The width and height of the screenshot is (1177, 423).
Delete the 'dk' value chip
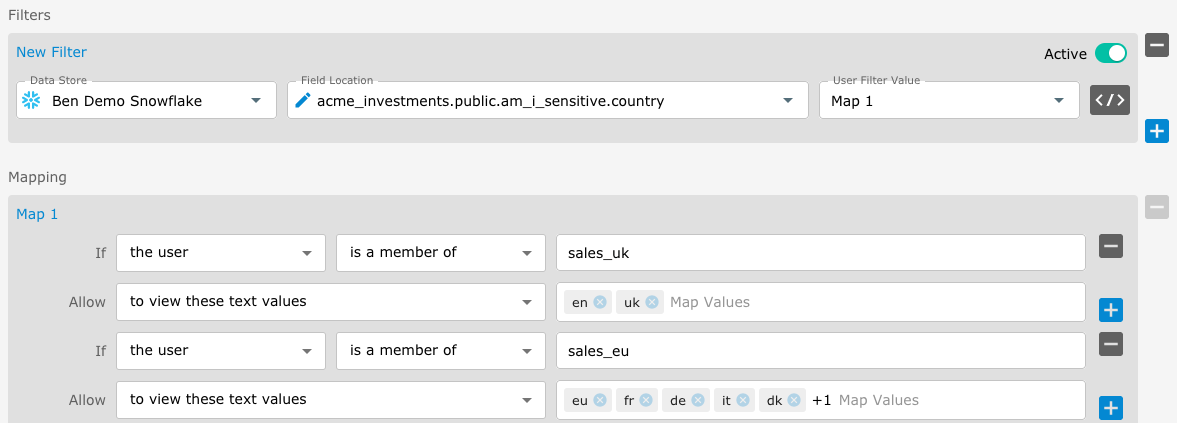[x=794, y=400]
